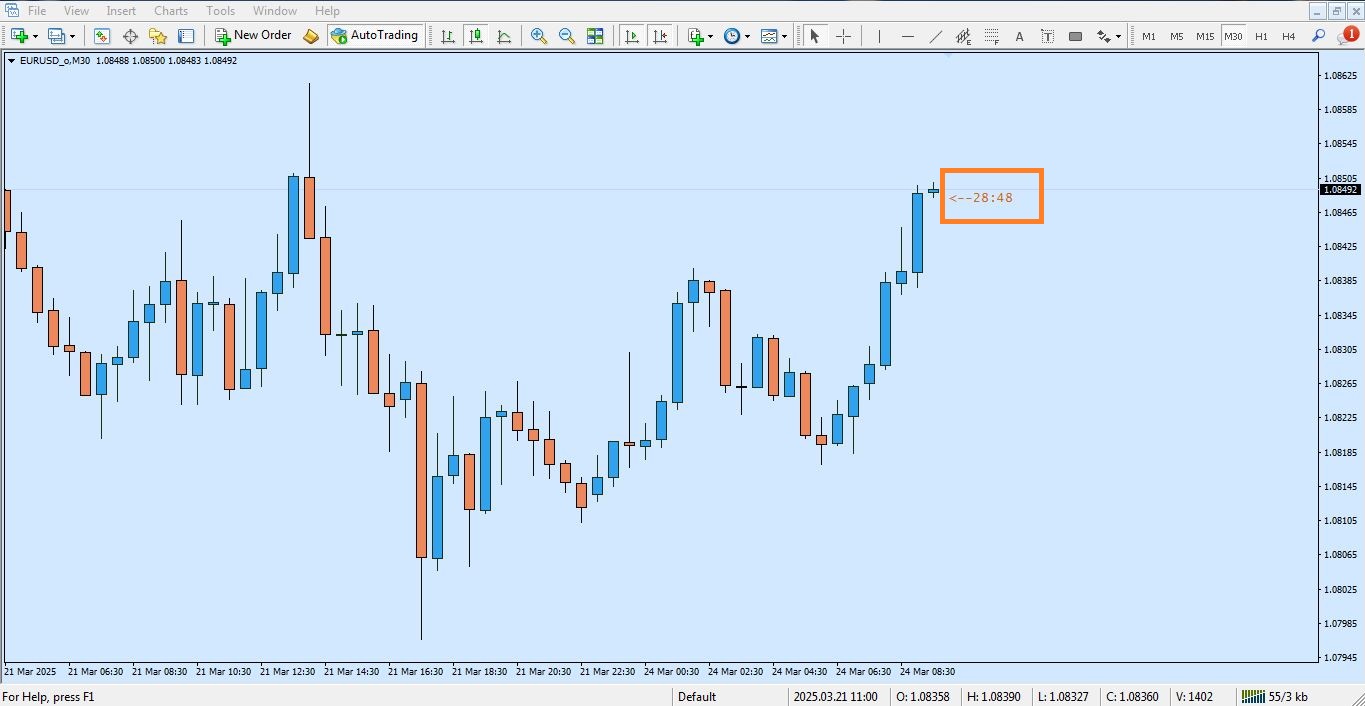The image size is (1365, 706).
Task: Click the Zoom Out magnifier icon
Action: coord(567,36)
